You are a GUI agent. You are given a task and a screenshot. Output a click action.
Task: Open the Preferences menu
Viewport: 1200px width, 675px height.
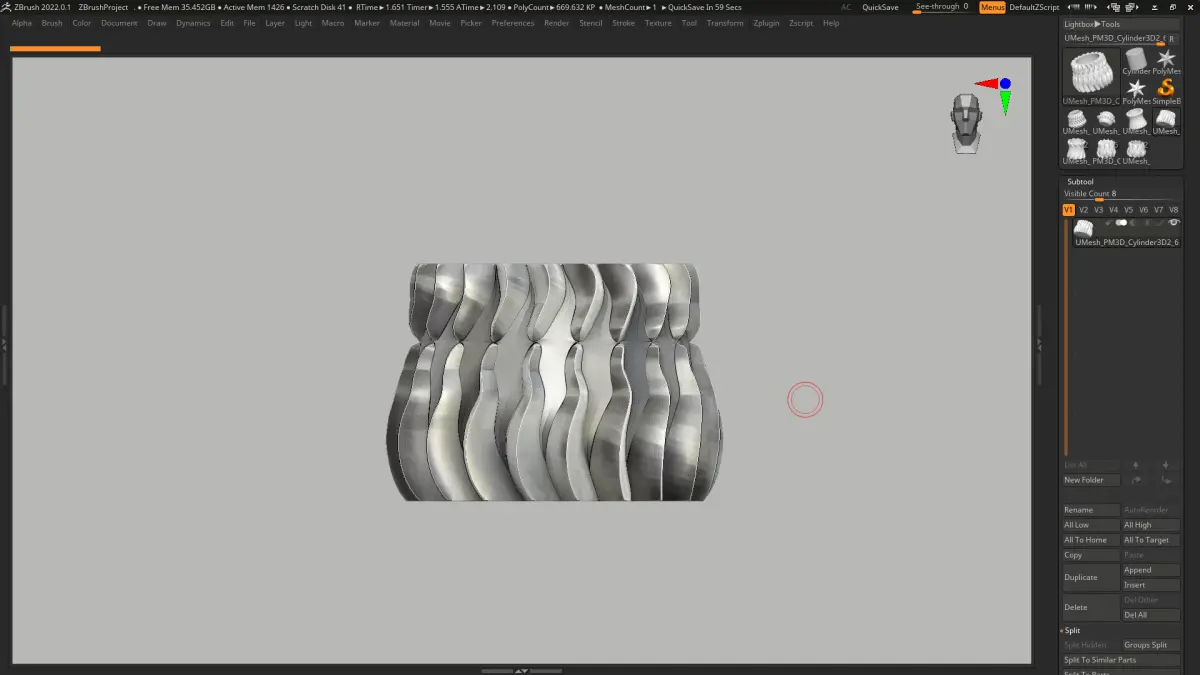512,23
